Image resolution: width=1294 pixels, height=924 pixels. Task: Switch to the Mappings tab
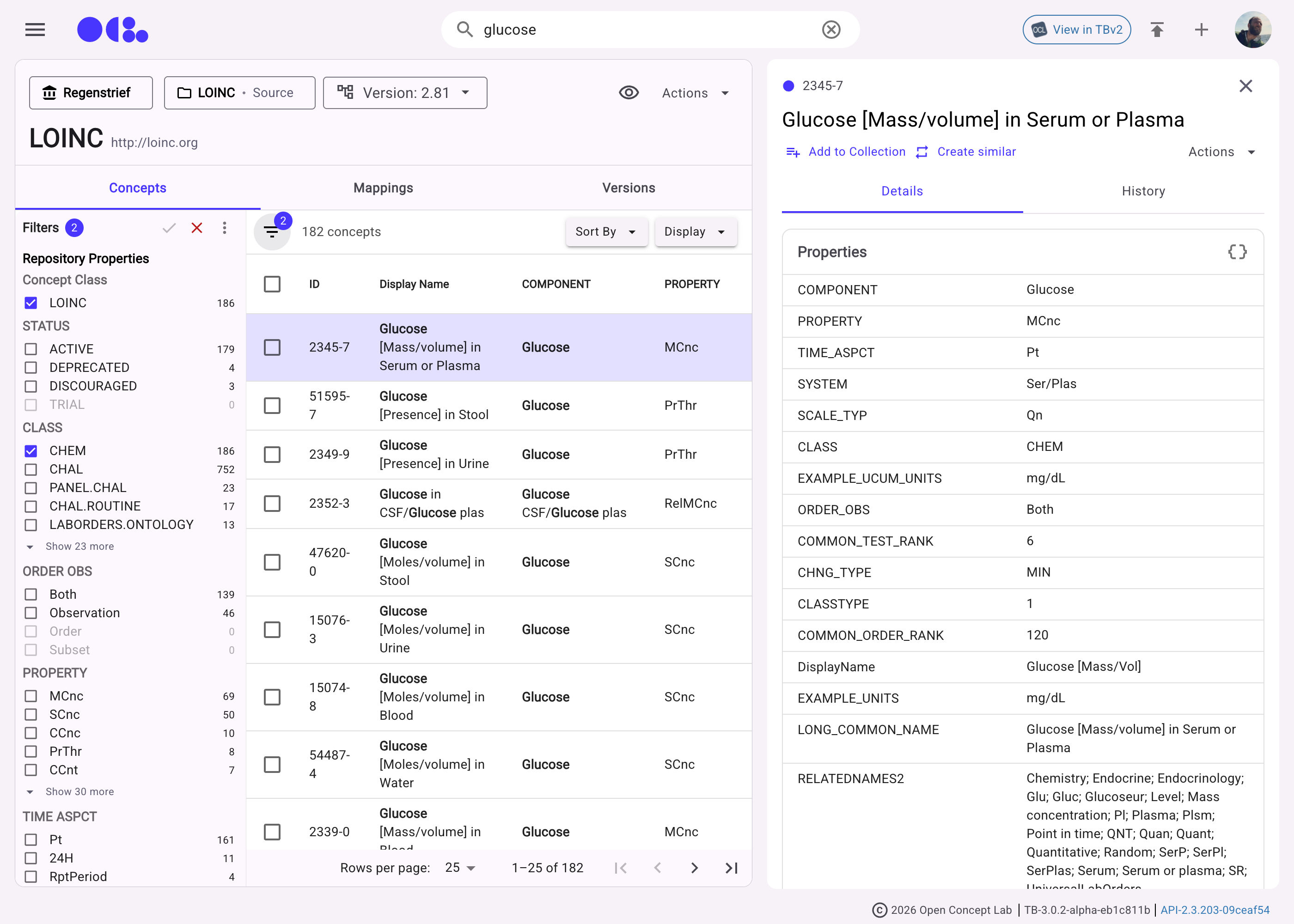(383, 188)
